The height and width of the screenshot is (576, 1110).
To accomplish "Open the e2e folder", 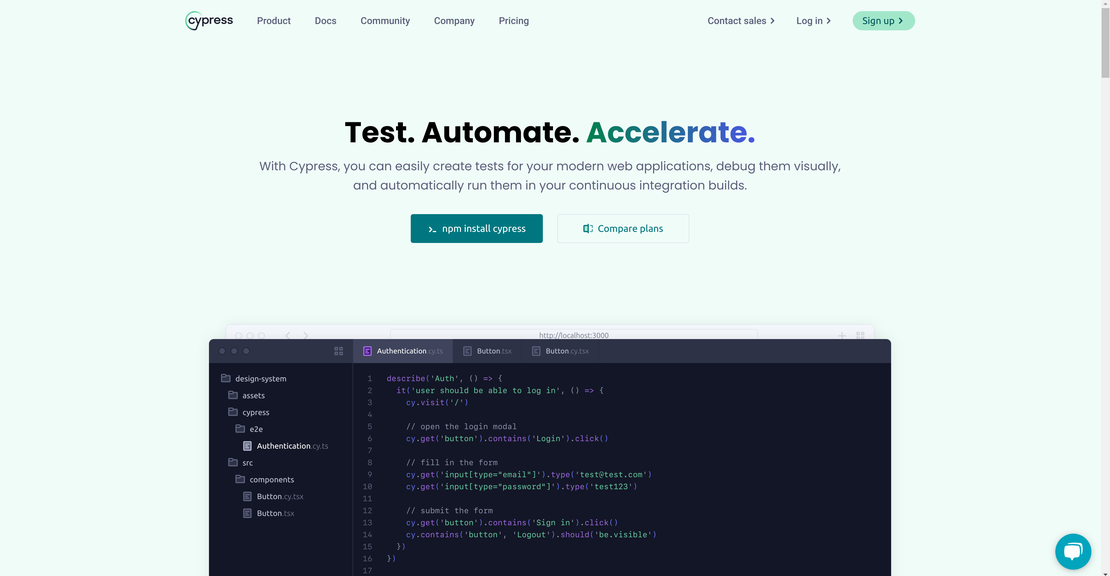I will [249, 429].
